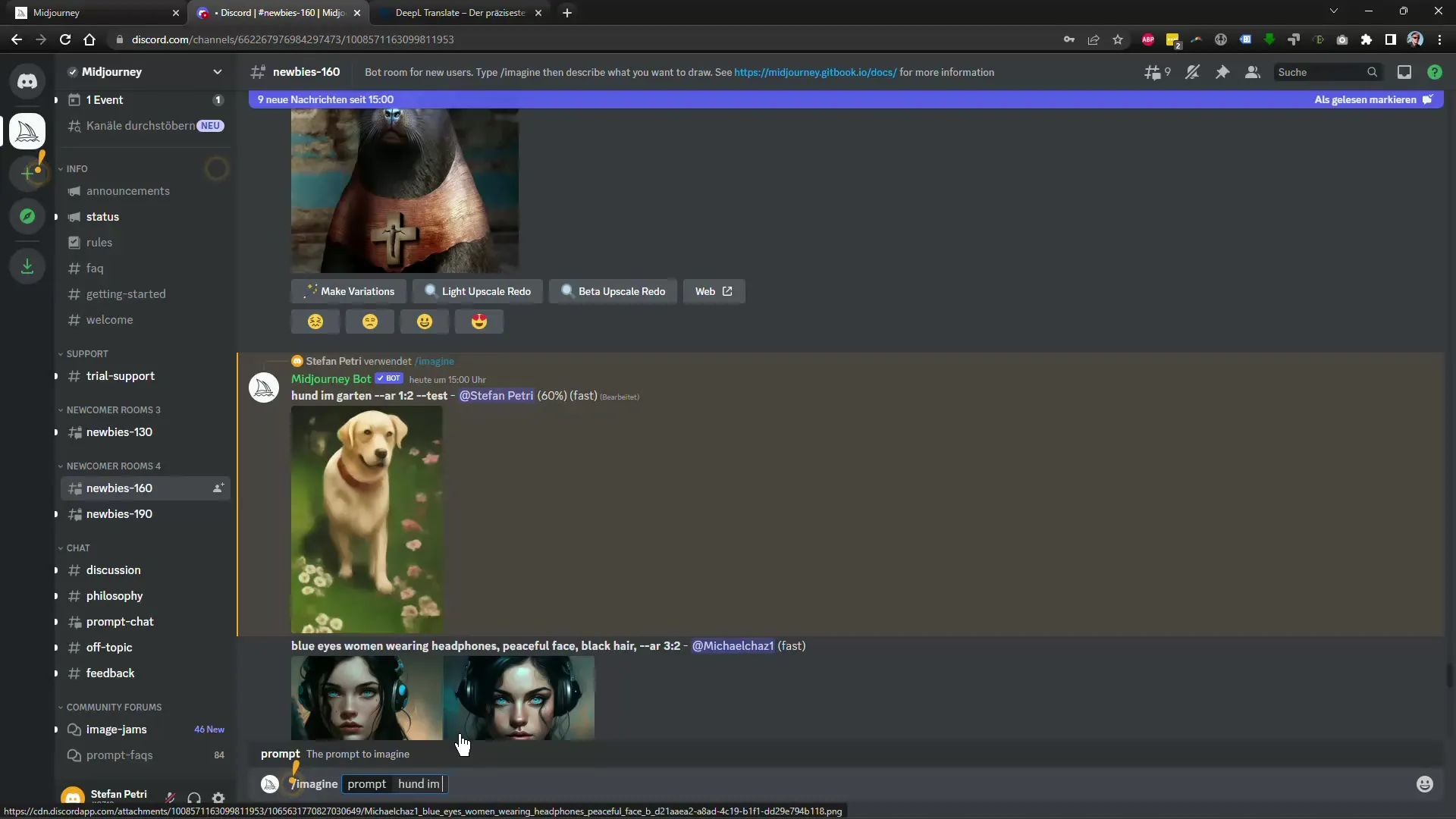Toggle the newbies-160 channel
This screenshot has height=819, width=1456.
point(119,487)
